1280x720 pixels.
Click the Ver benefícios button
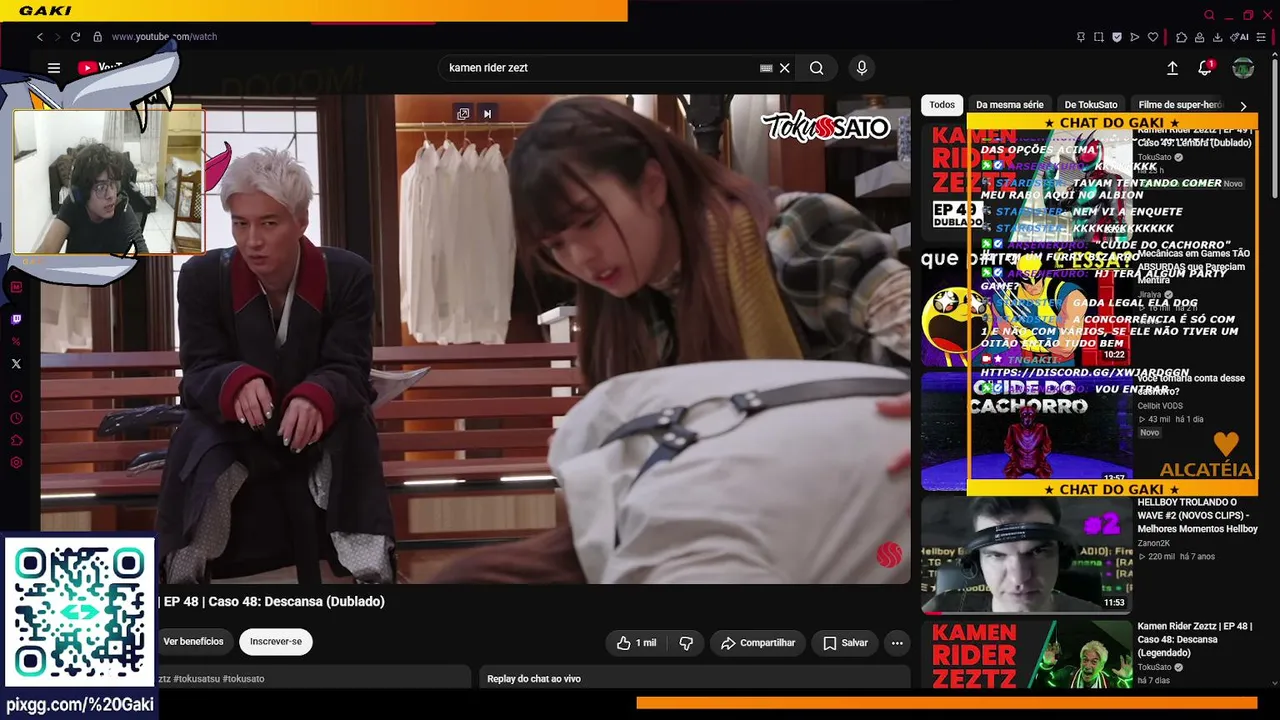194,642
